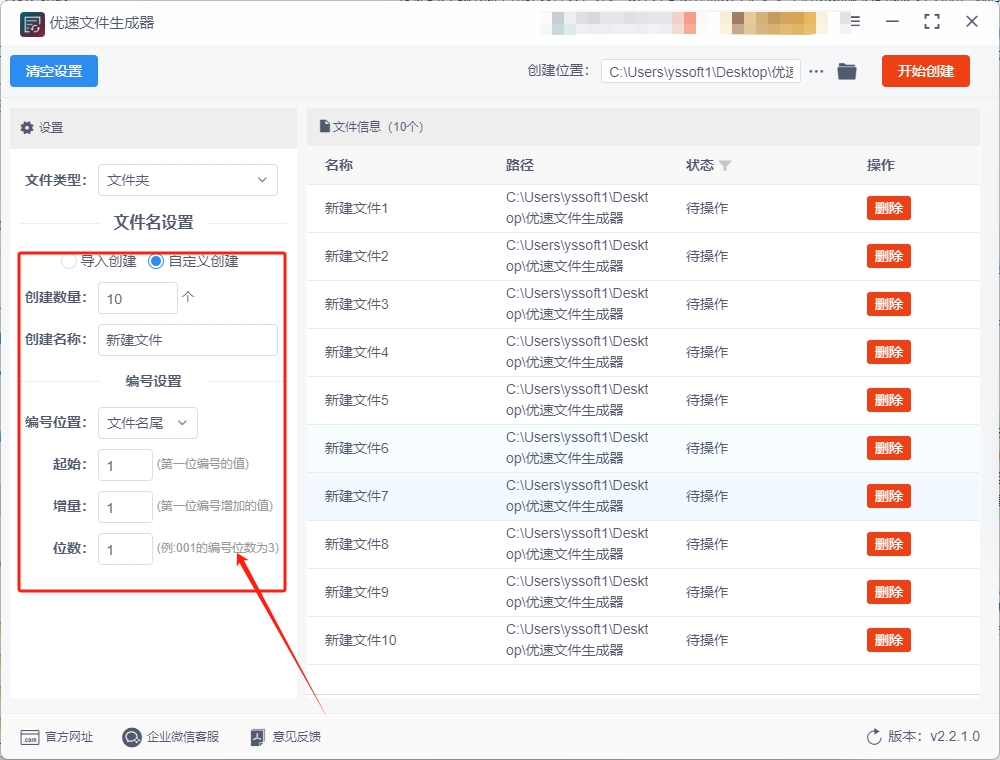Click the official website icon in footer
The image size is (1000, 760).
coord(30,737)
